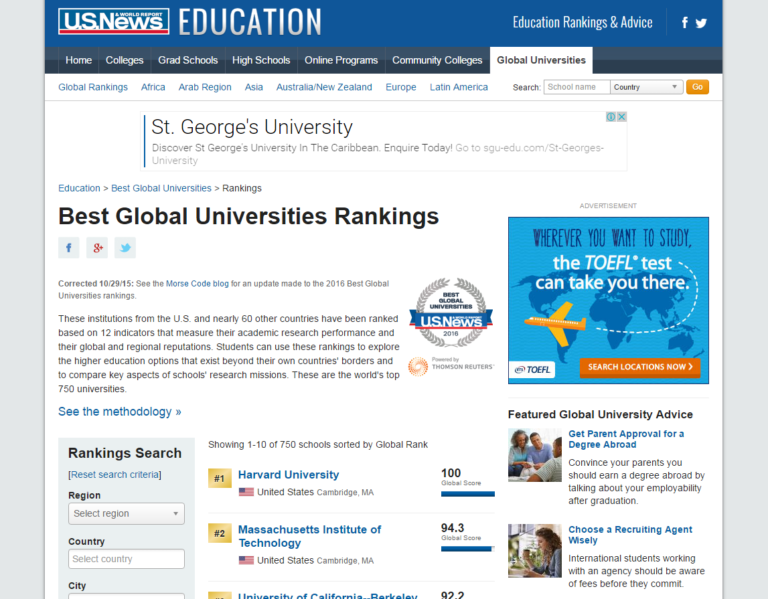This screenshot has height=599, width=768.
Task: Go to Australia/New Zealand rankings
Action: point(324,87)
